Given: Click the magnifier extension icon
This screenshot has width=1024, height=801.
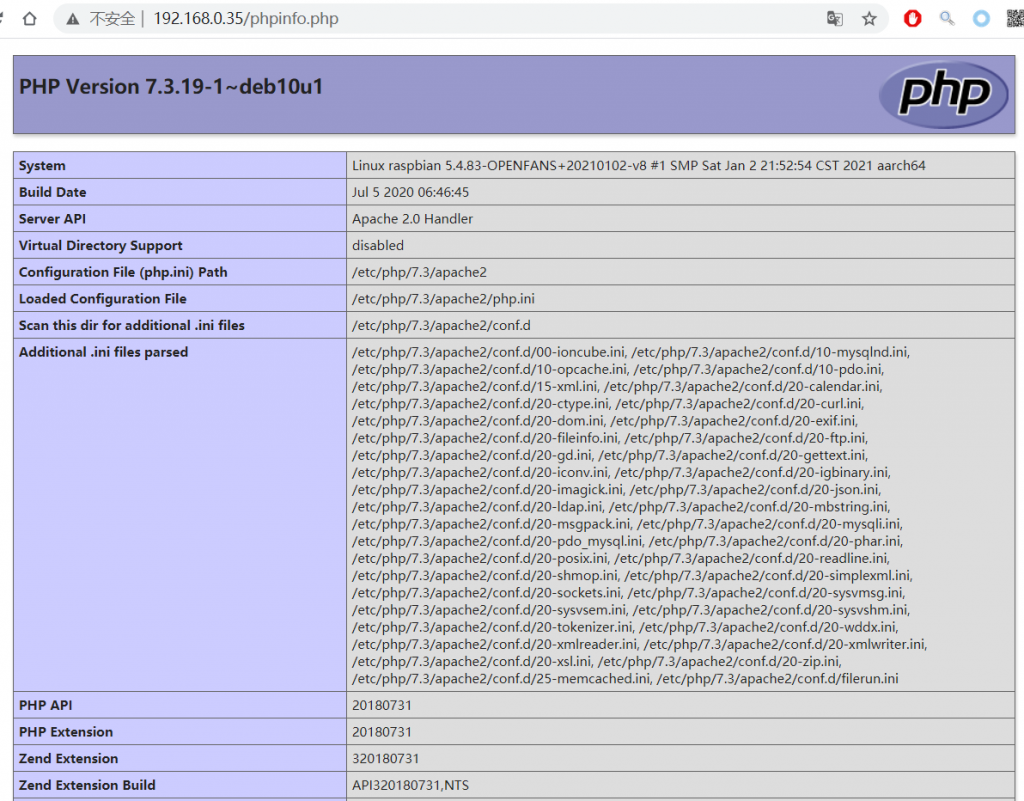Looking at the screenshot, I should coord(947,18).
